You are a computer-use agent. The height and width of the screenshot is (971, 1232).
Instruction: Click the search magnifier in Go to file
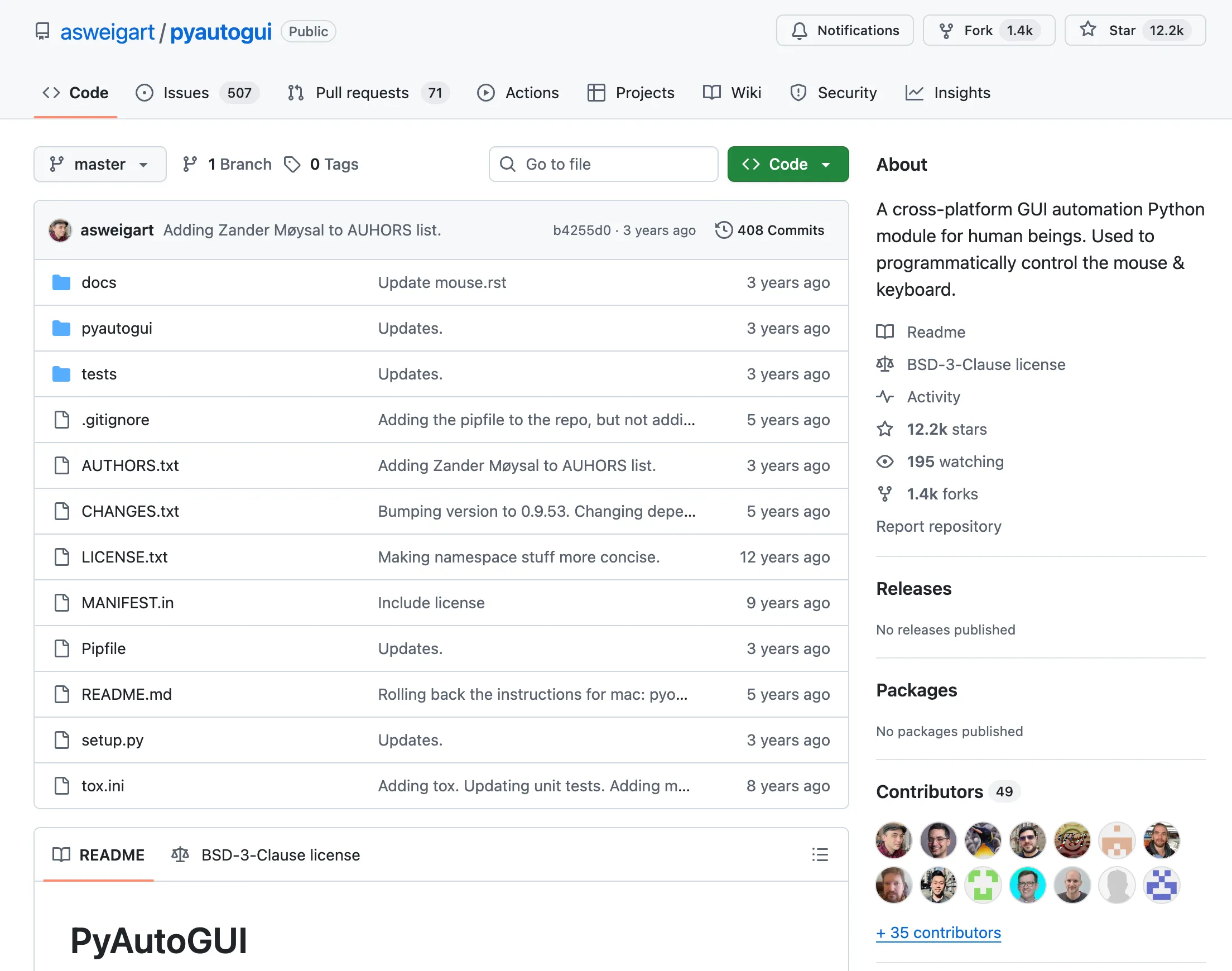[506, 164]
